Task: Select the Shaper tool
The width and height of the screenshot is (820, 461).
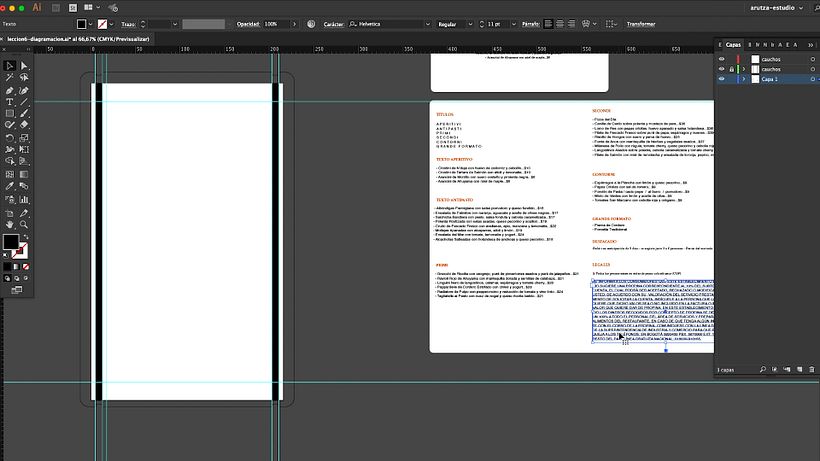Action: (9, 125)
